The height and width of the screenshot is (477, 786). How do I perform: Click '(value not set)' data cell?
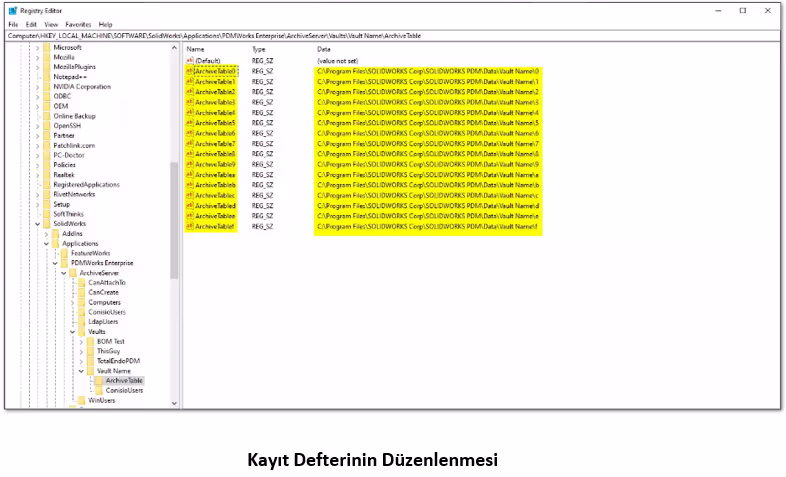coord(337,61)
